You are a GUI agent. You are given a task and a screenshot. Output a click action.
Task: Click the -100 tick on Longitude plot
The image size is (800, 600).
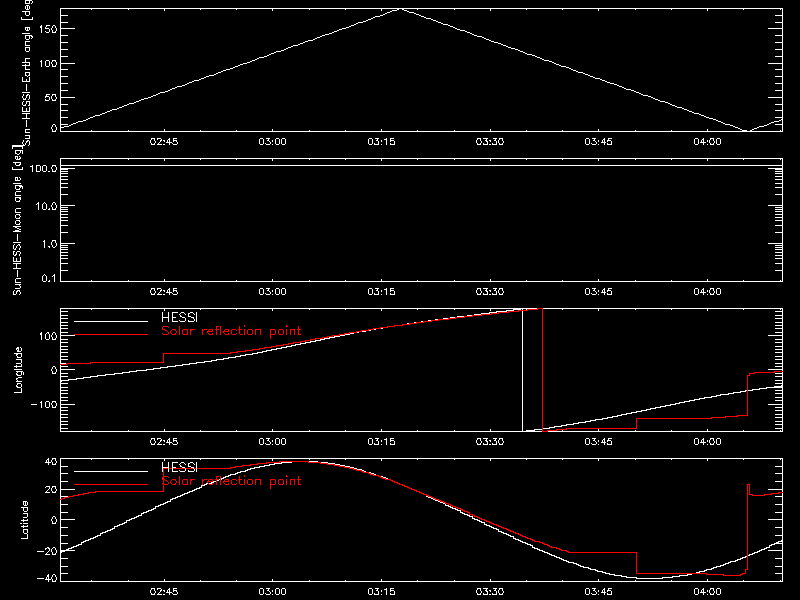(44, 404)
